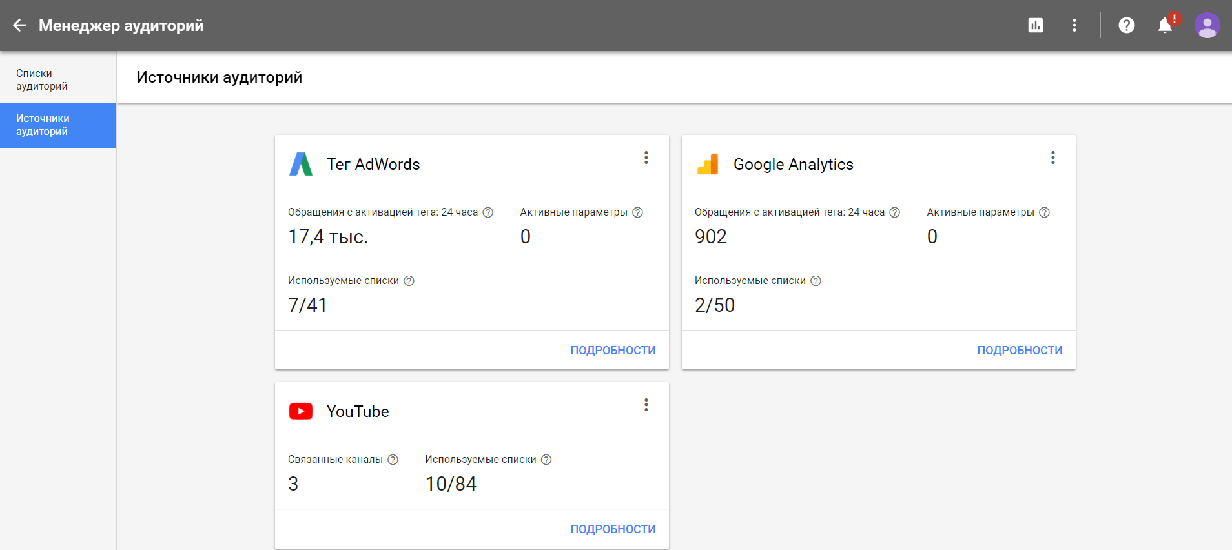The image size is (1232, 550).
Task: Open the Тег AdWords card options menu
Action: coord(646,158)
